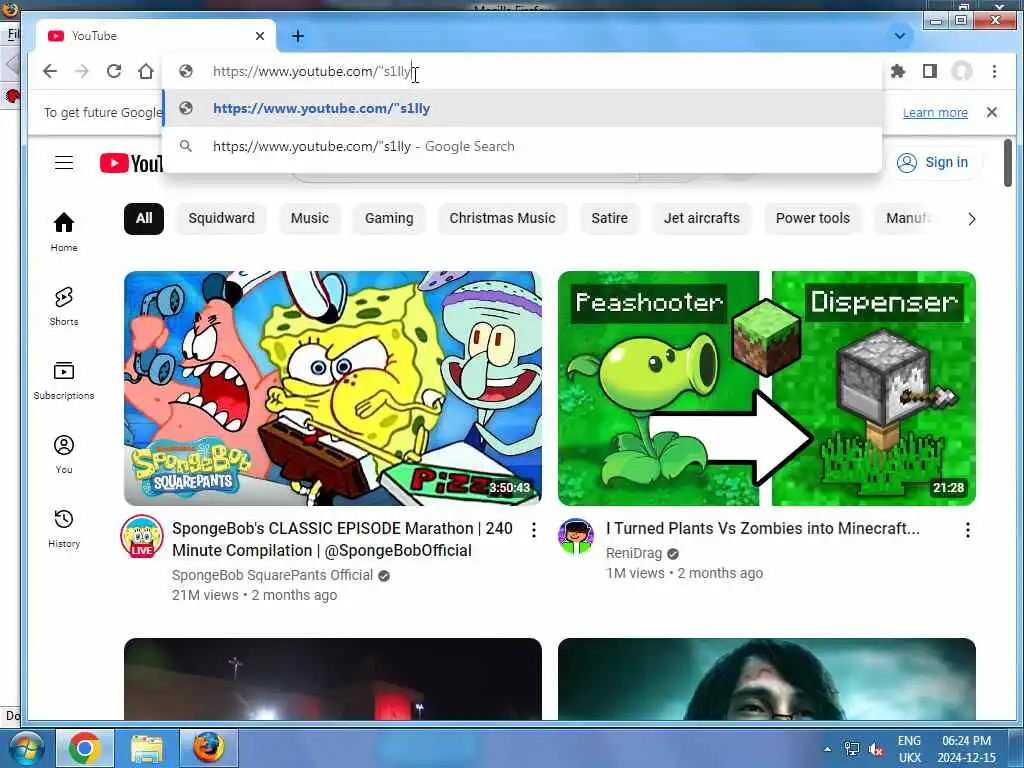
Task: Open the browser home page icon
Action: [x=146, y=71]
